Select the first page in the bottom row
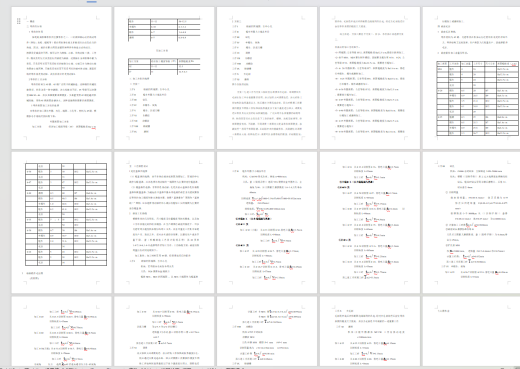This screenshot has height=369, width=520. coord(61,331)
